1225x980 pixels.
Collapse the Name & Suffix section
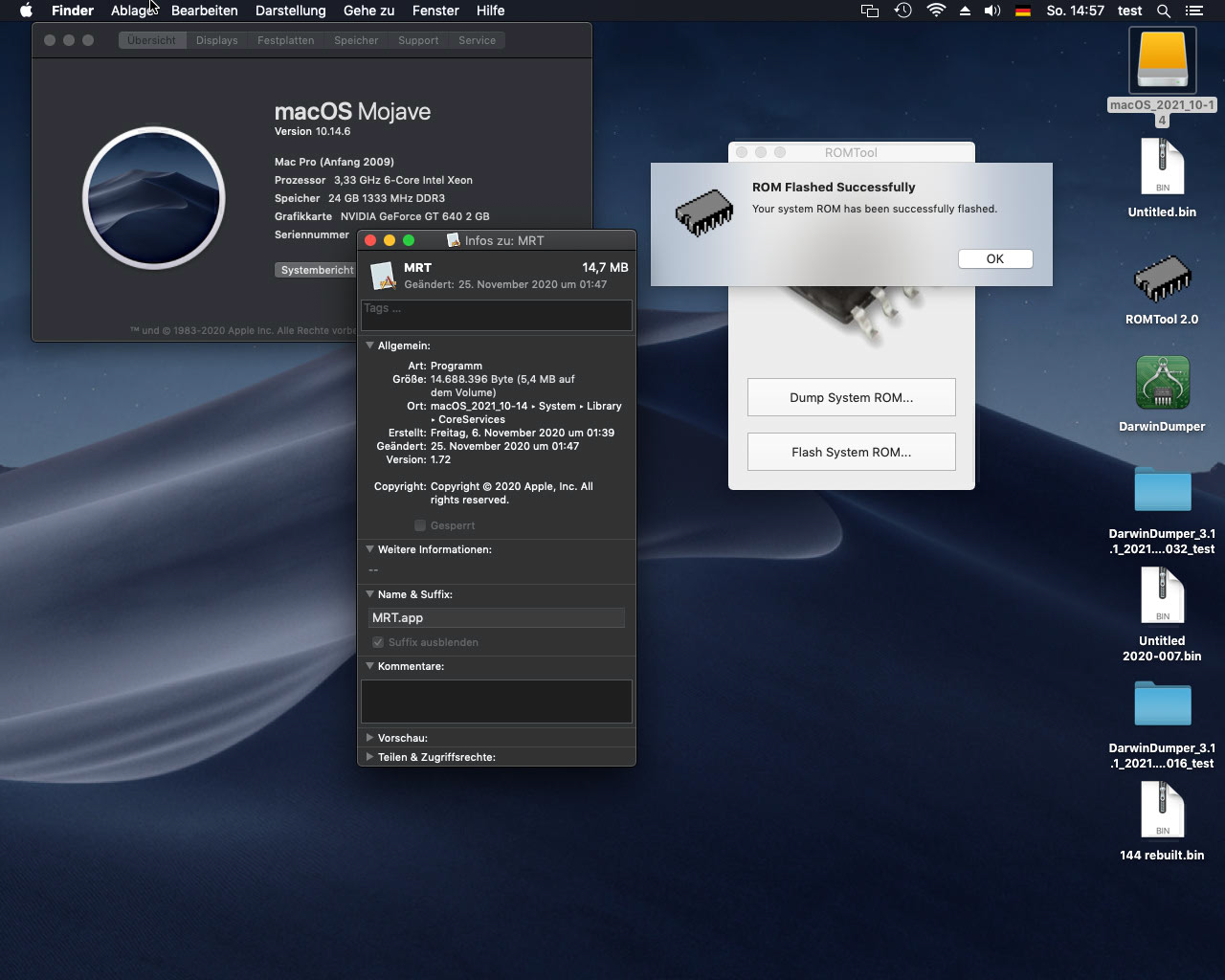(369, 594)
